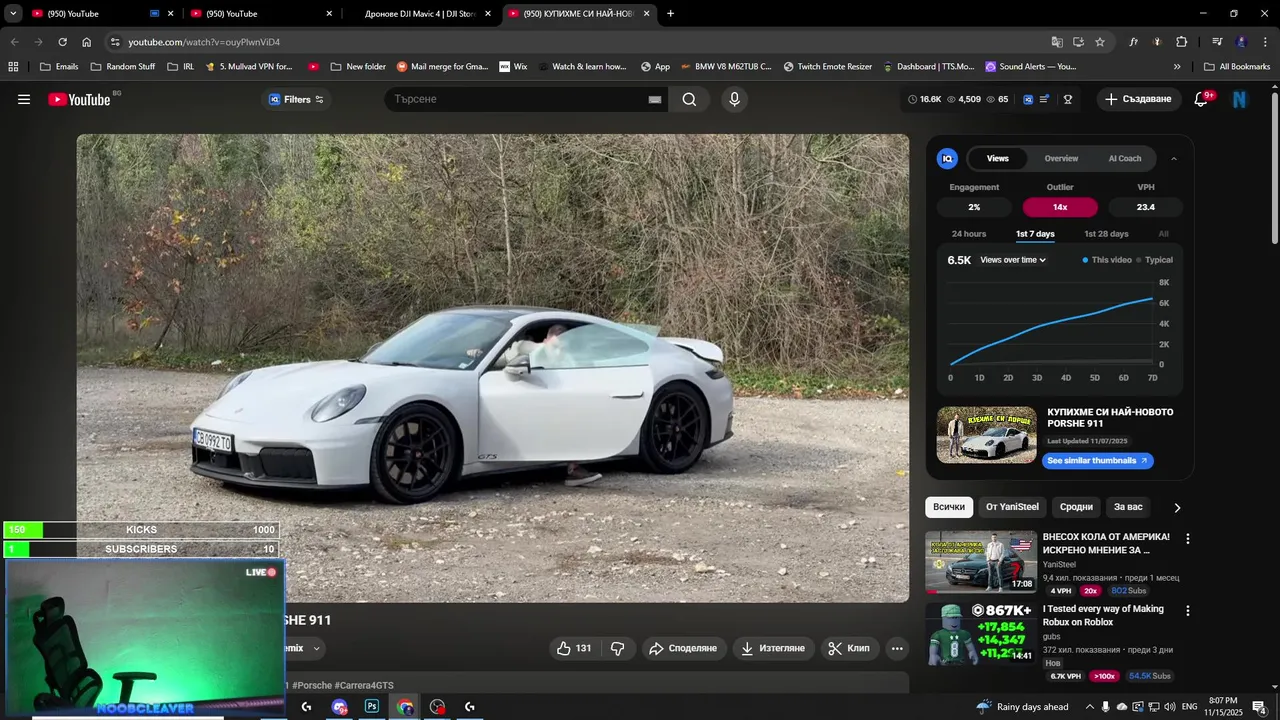This screenshot has height=720, width=1280.
Task: Select the Всички filter chip
Action: click(949, 507)
